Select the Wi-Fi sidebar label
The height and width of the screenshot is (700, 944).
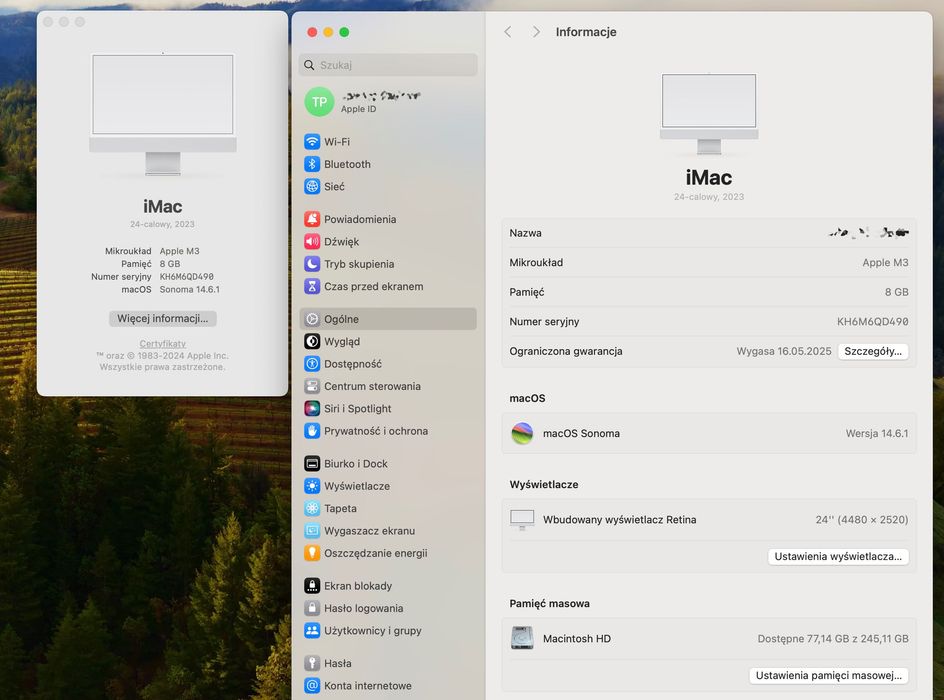point(337,142)
